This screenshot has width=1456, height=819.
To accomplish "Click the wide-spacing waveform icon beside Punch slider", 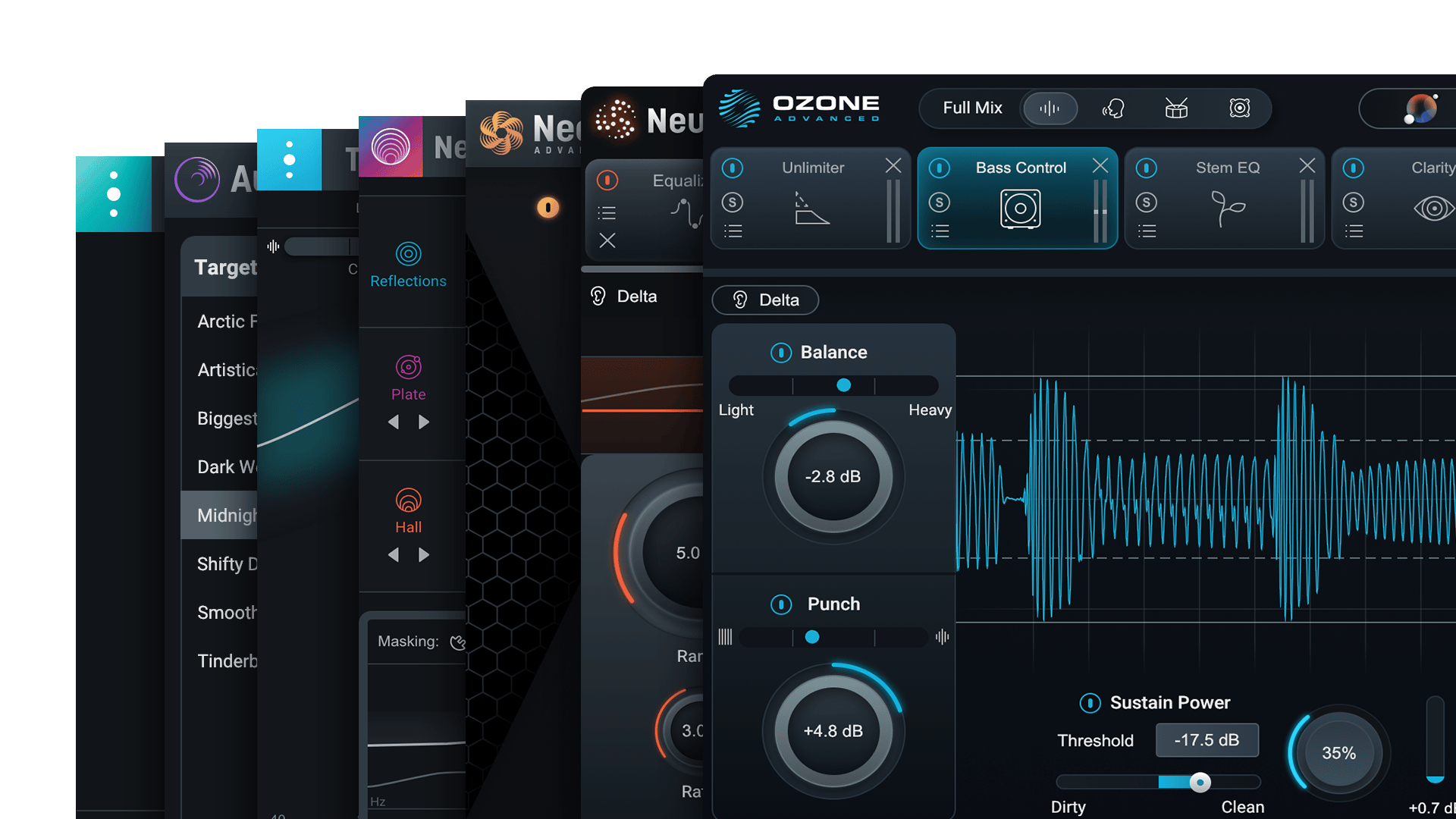I will 942,637.
